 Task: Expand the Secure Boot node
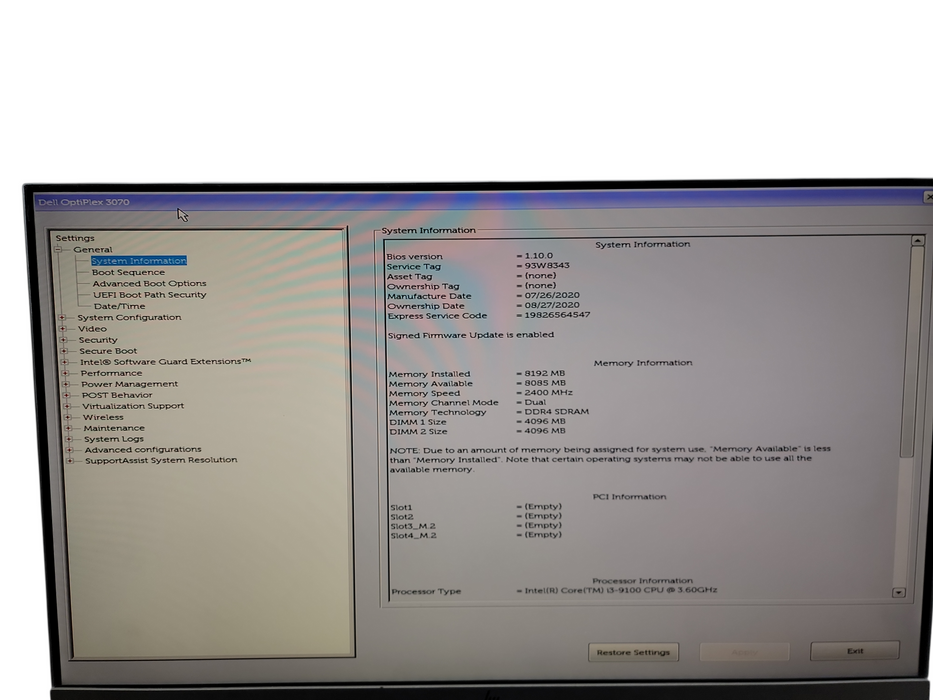(x=64, y=351)
